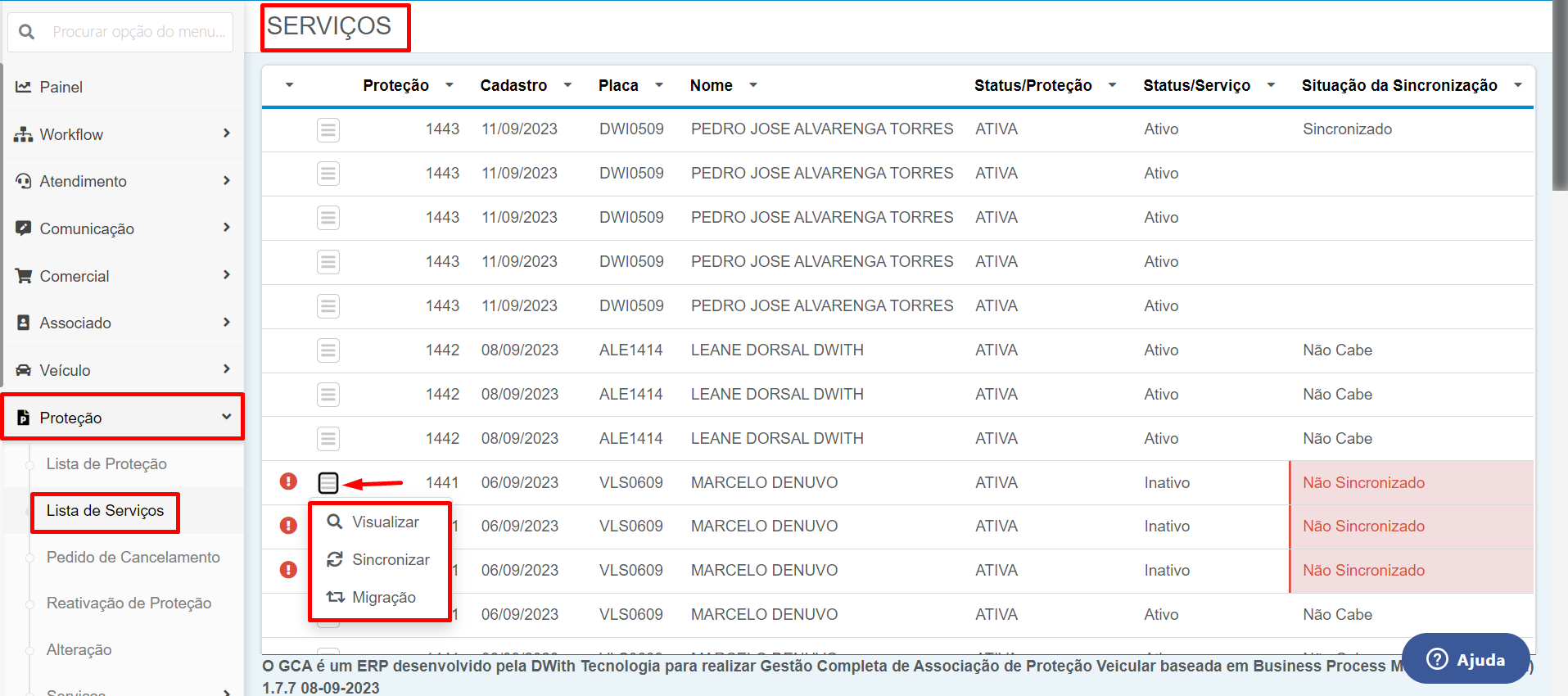Expand the Comunicação menu chevron
The width and height of the screenshot is (1568, 696).
pyautogui.click(x=227, y=227)
